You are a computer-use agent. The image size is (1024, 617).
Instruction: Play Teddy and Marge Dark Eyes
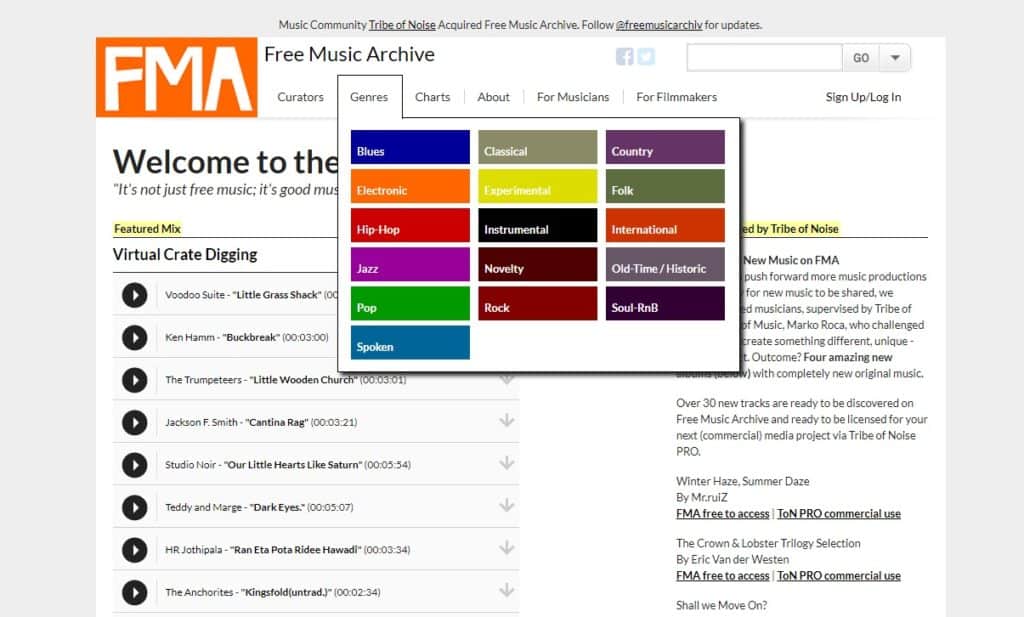135,507
